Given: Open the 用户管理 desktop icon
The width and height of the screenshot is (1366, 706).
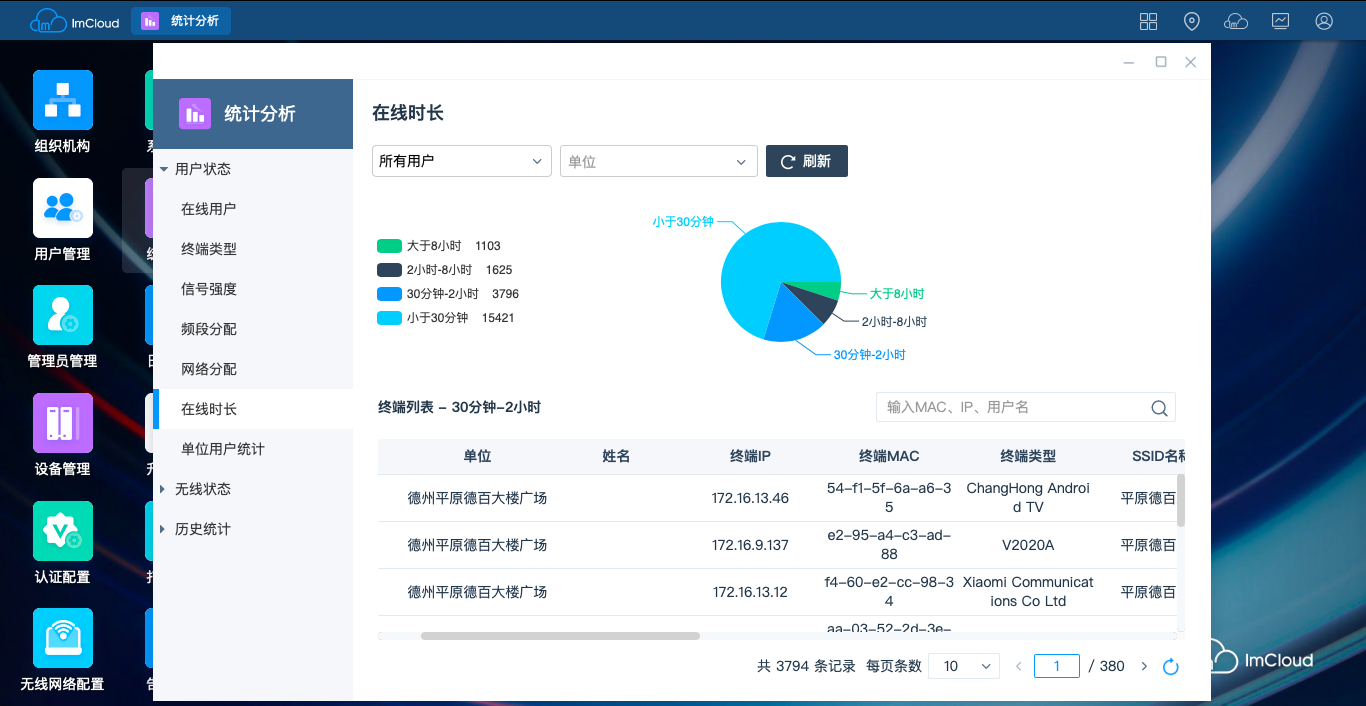Looking at the screenshot, I should point(63,209).
